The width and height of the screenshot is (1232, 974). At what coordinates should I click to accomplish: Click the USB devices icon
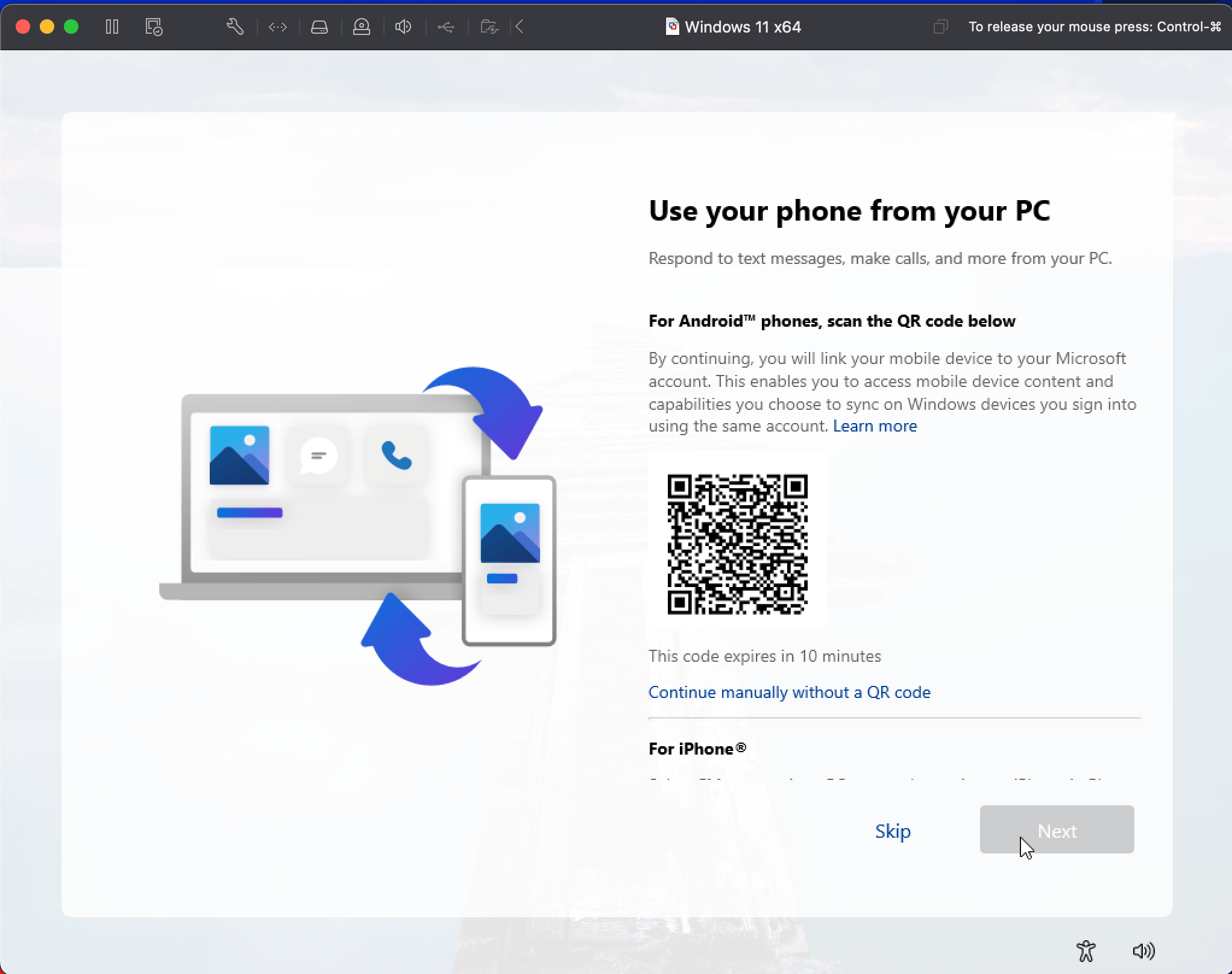[446, 27]
